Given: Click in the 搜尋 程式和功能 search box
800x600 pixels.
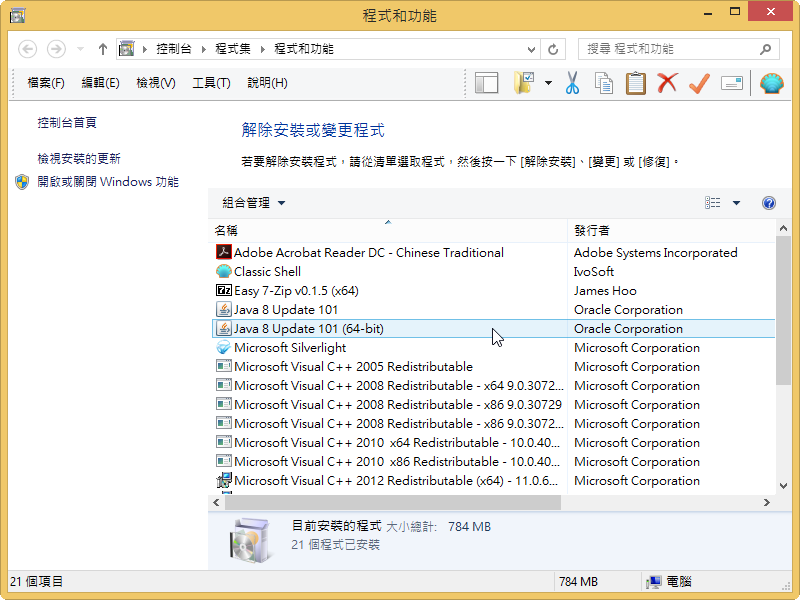Looking at the screenshot, I should 679,49.
